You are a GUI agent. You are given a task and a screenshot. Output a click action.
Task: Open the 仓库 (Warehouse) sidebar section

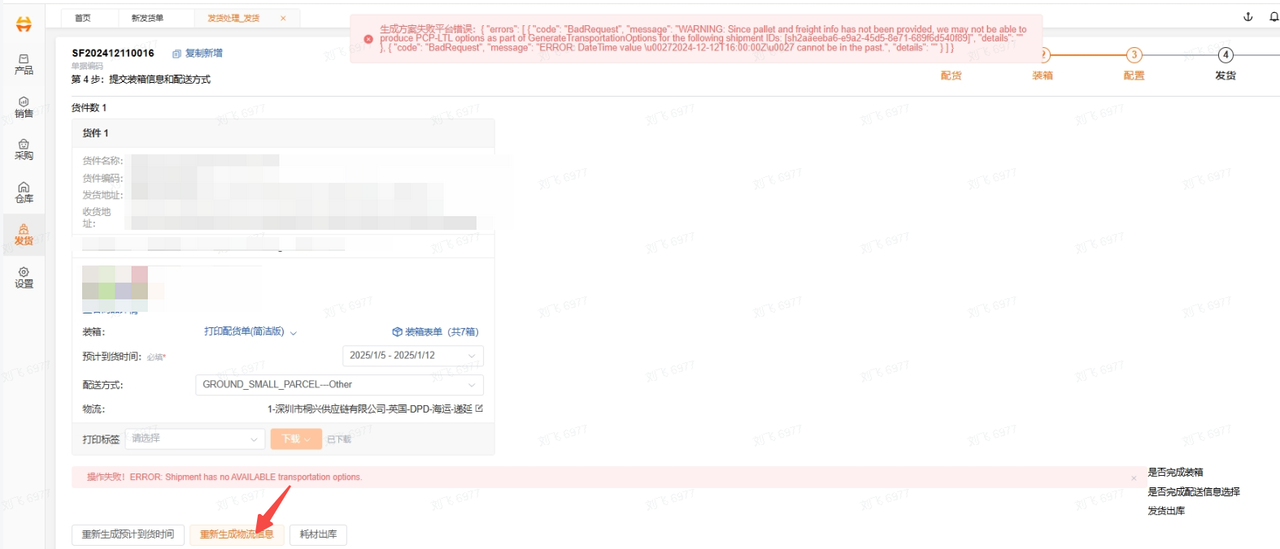(24, 192)
